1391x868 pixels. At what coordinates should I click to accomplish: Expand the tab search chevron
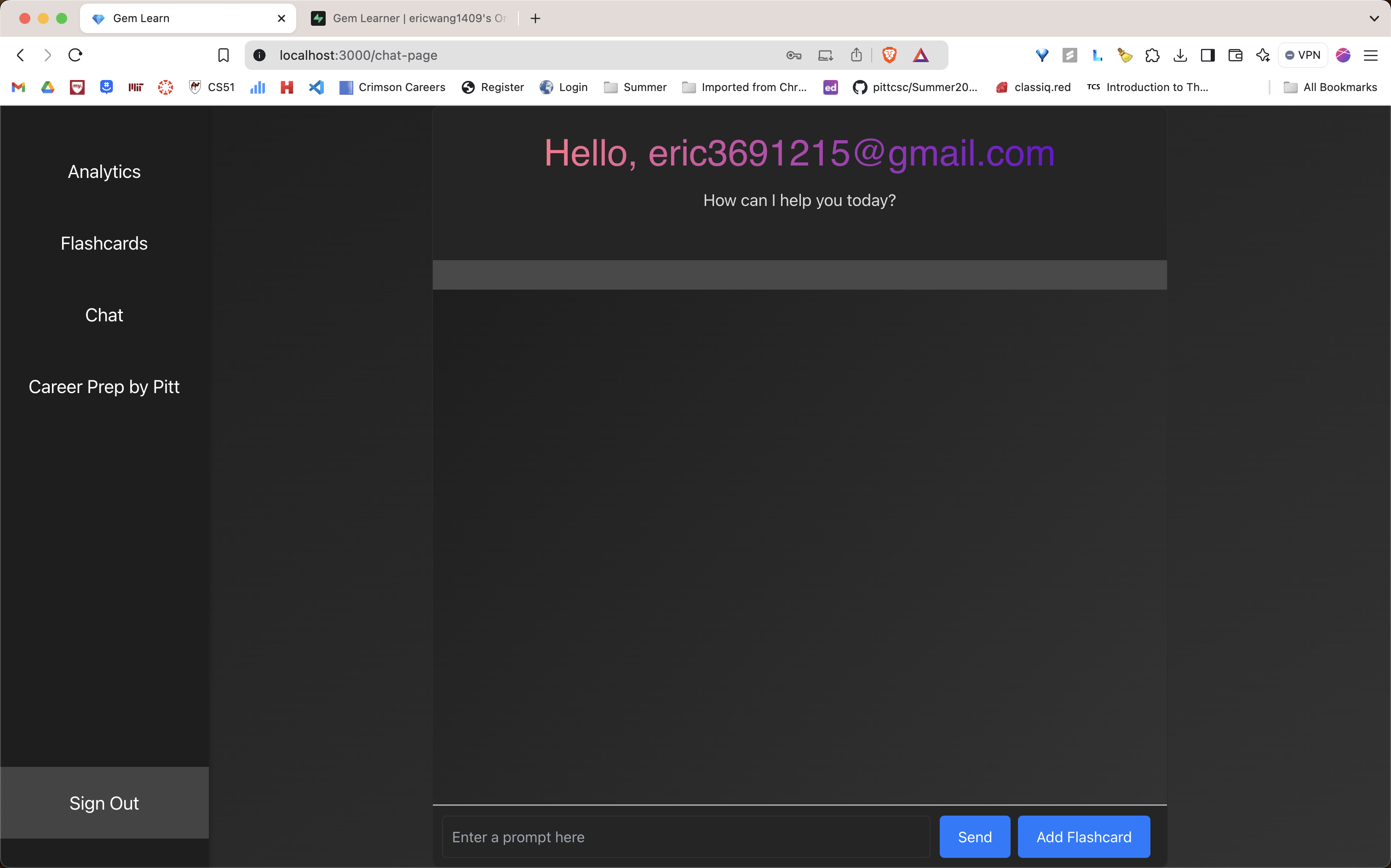1374,18
